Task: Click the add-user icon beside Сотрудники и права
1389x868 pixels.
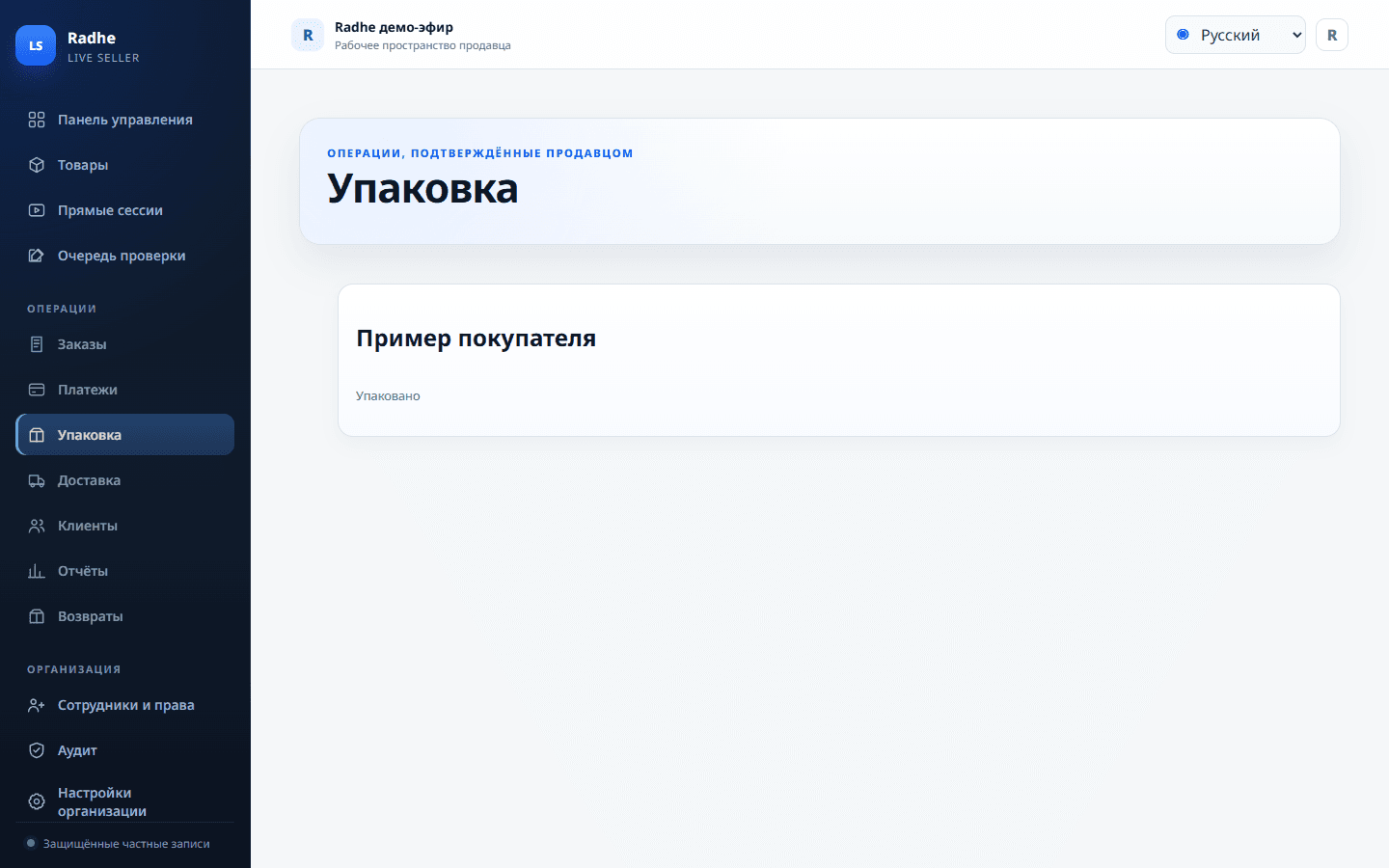Action: [37, 705]
